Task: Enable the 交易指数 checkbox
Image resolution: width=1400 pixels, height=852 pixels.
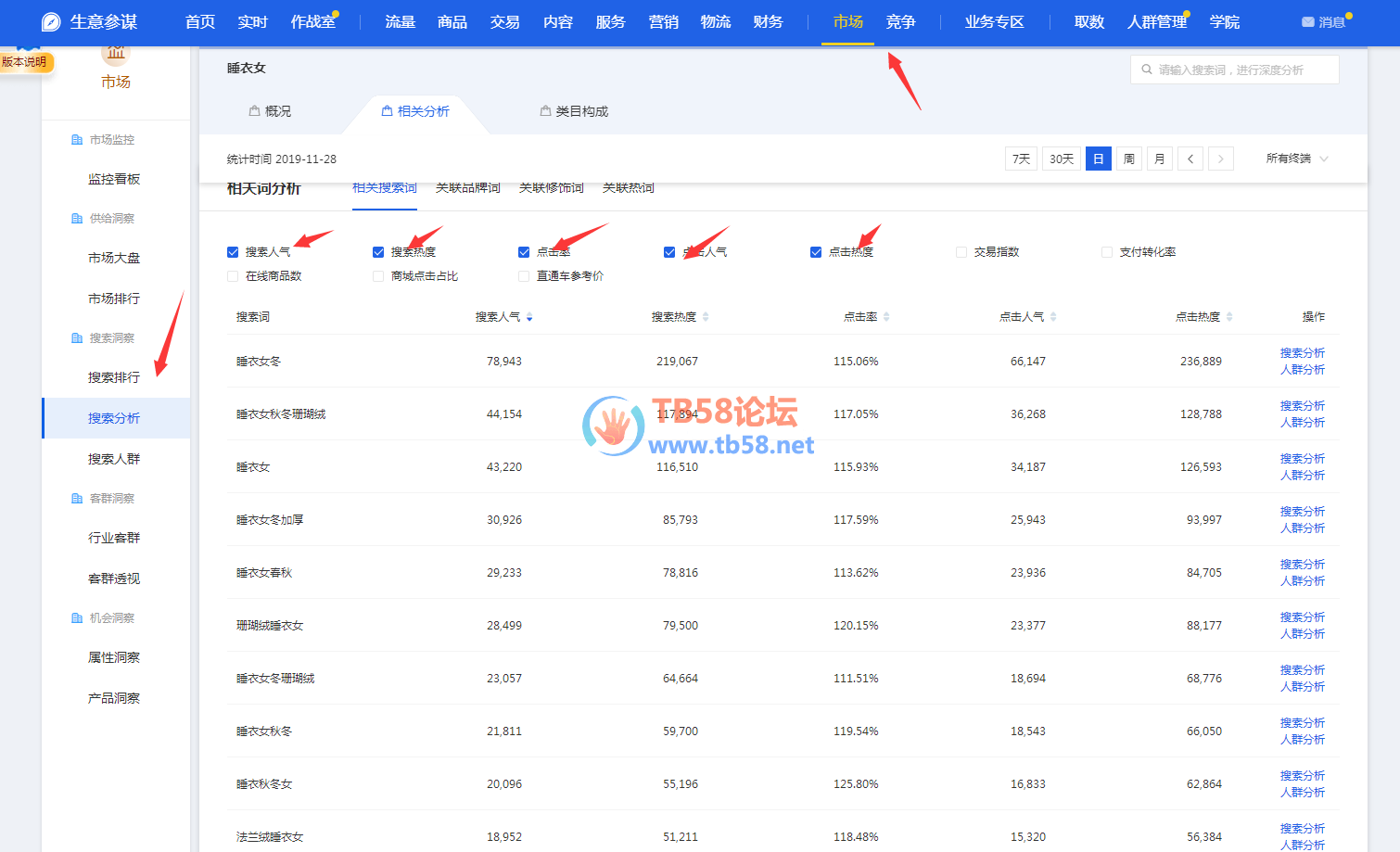Action: coord(961,252)
